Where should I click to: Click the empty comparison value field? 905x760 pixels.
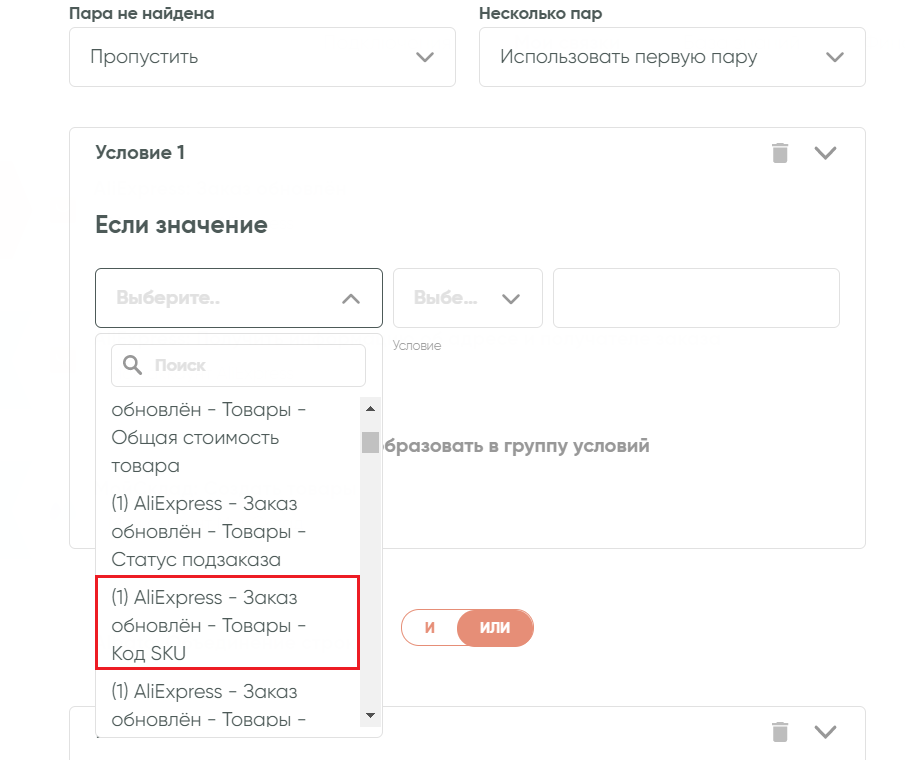(x=696, y=298)
